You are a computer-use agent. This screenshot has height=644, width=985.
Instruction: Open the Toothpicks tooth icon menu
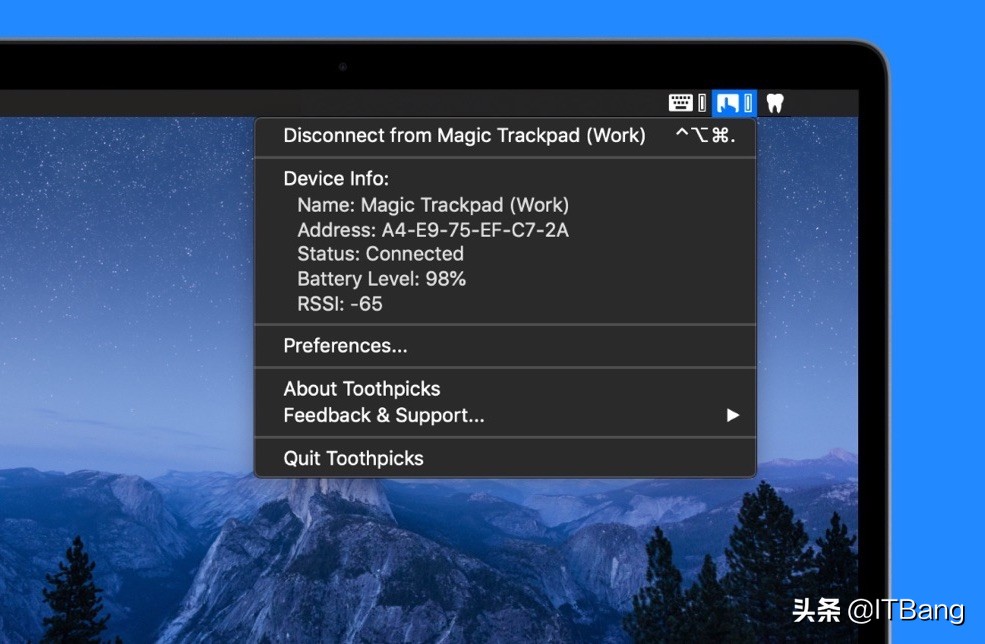click(x=775, y=103)
